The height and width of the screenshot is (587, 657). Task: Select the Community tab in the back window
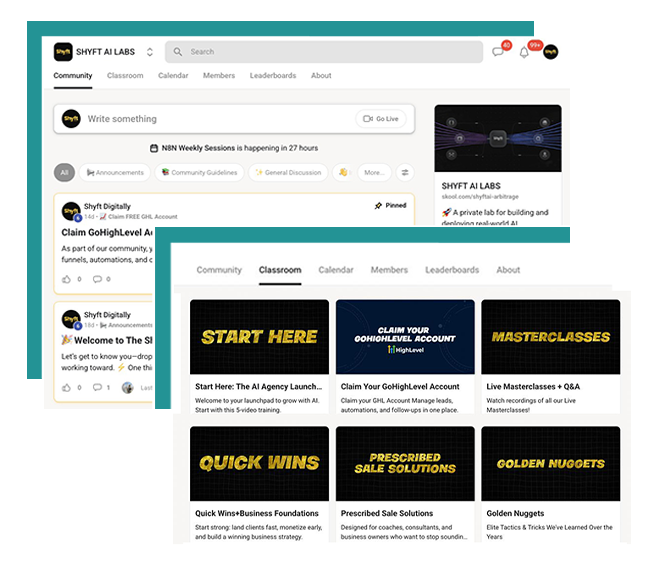72,75
